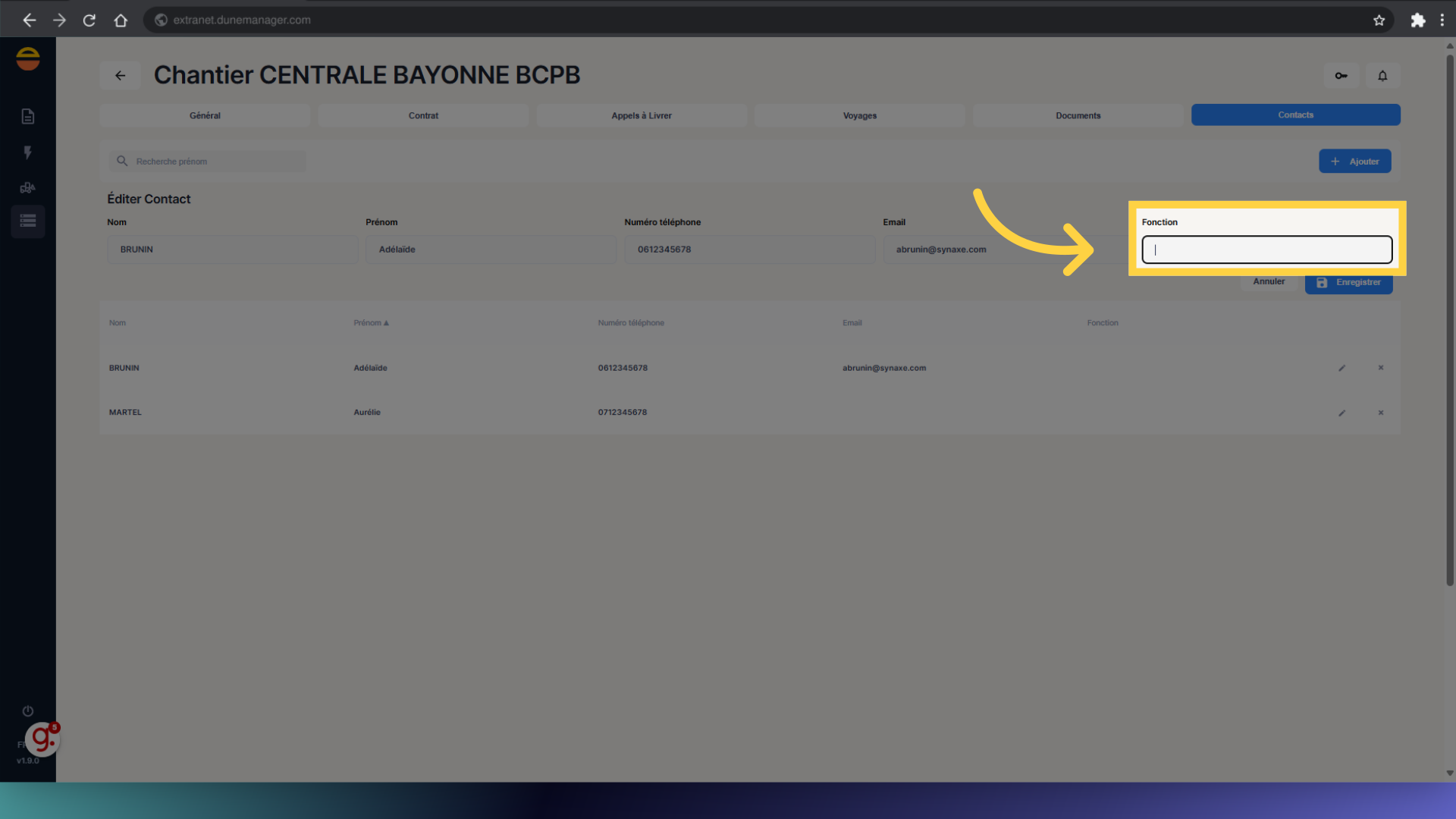Image resolution: width=1456 pixels, height=819 pixels.
Task: Go back with the arrow button
Action: pyautogui.click(x=120, y=75)
